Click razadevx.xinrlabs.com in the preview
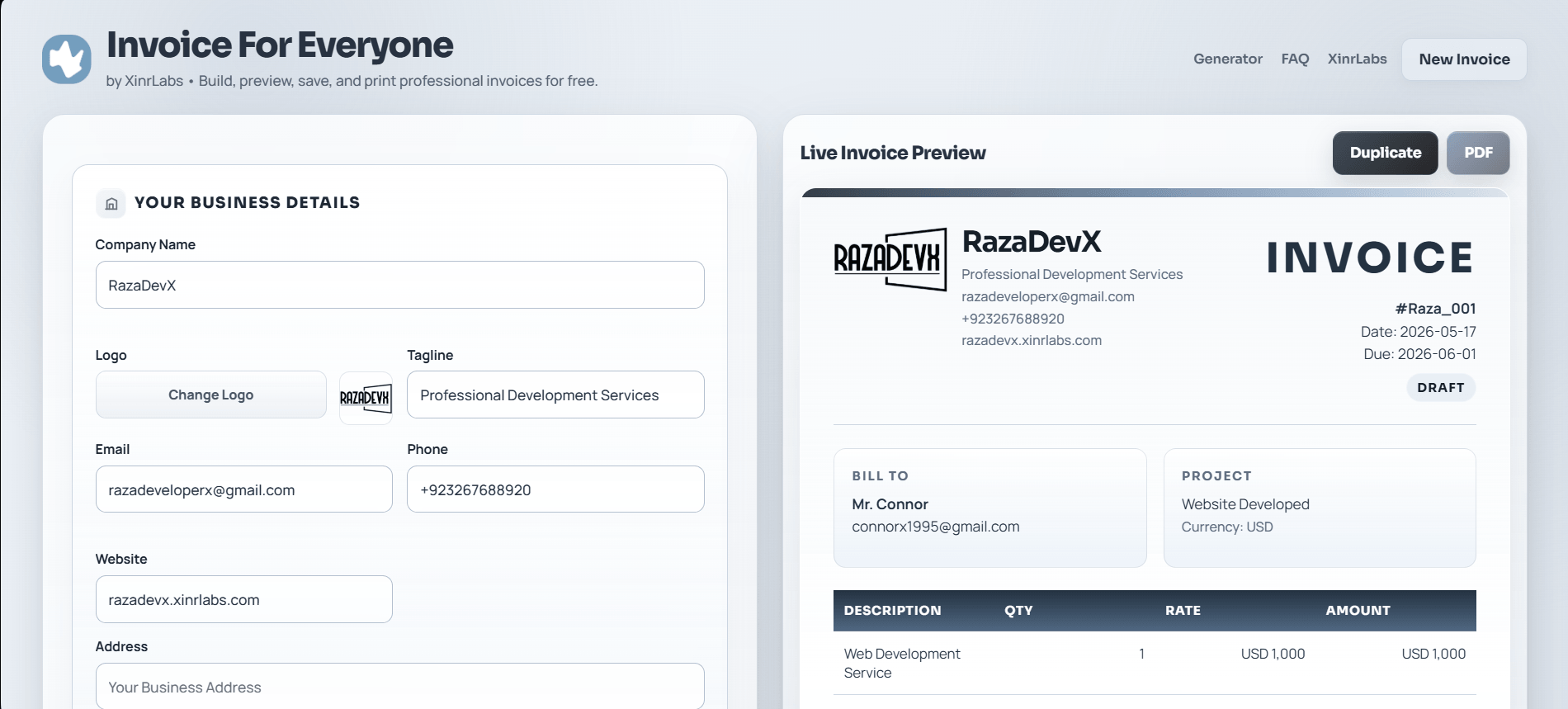Viewport: 1568px width, 709px height. point(1032,340)
